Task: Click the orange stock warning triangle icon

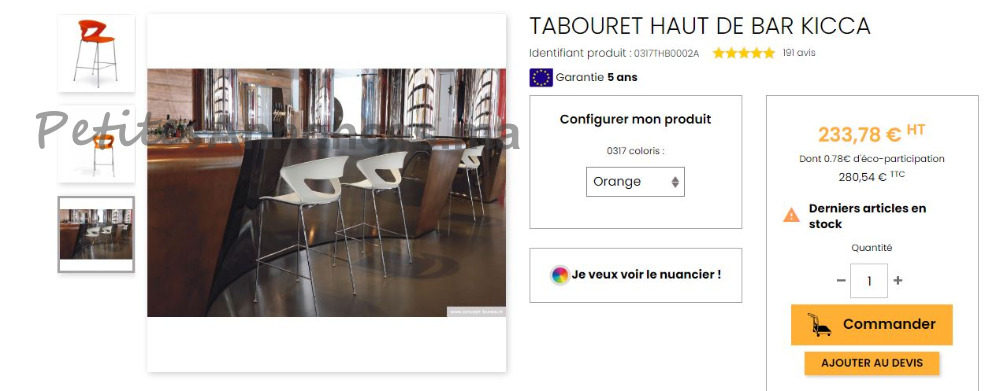Action: pyautogui.click(x=791, y=216)
